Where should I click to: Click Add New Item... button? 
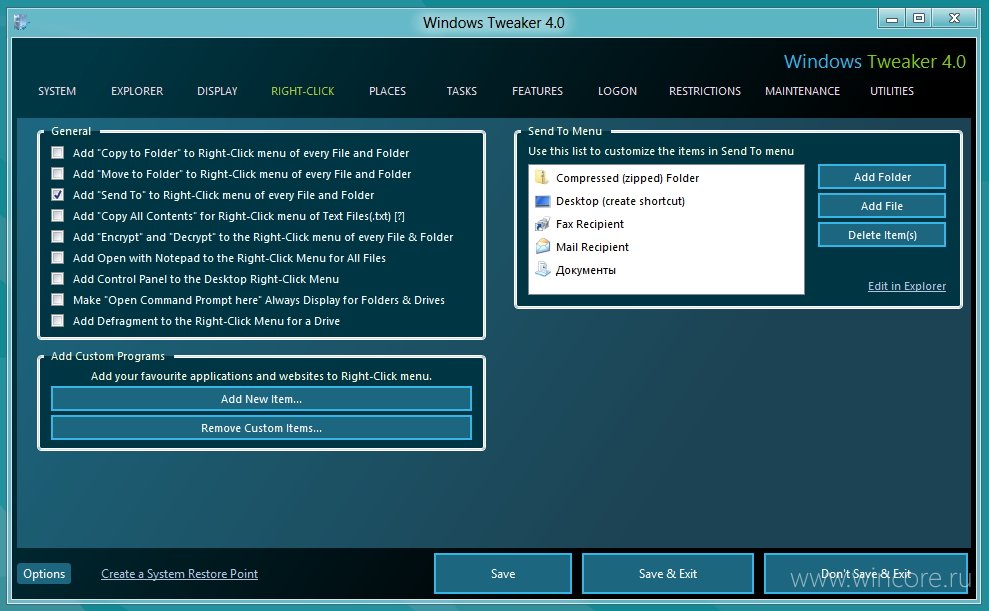(x=261, y=399)
